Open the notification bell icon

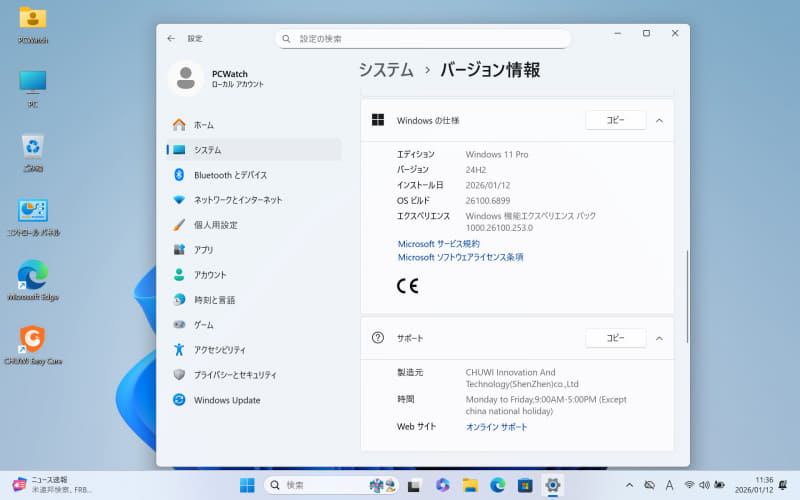point(783,485)
